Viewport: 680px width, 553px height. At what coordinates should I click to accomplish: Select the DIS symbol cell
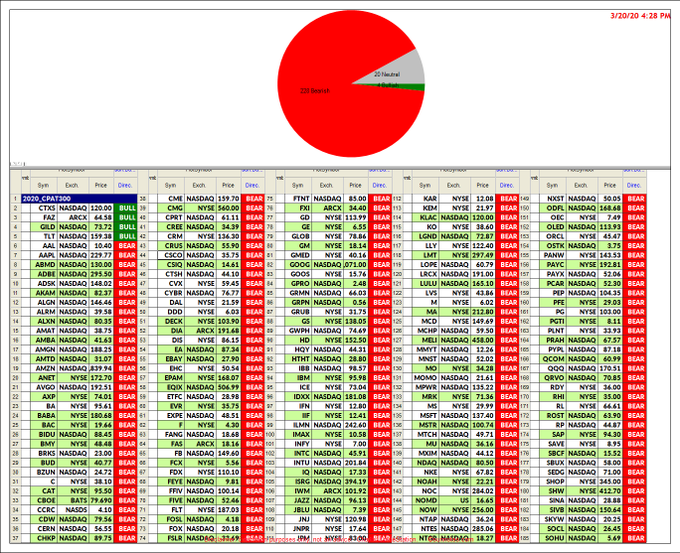(171, 340)
